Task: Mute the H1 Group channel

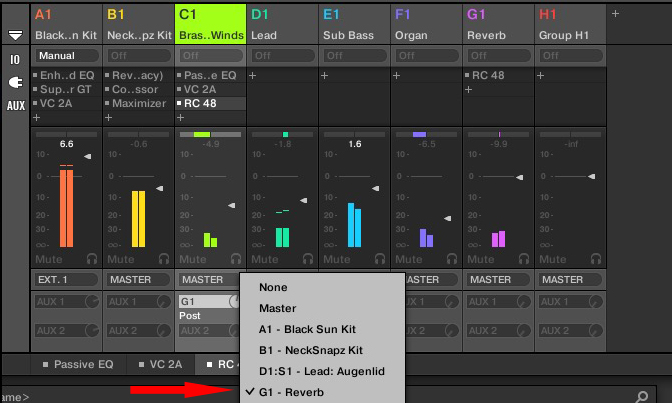Action: (x=553, y=259)
